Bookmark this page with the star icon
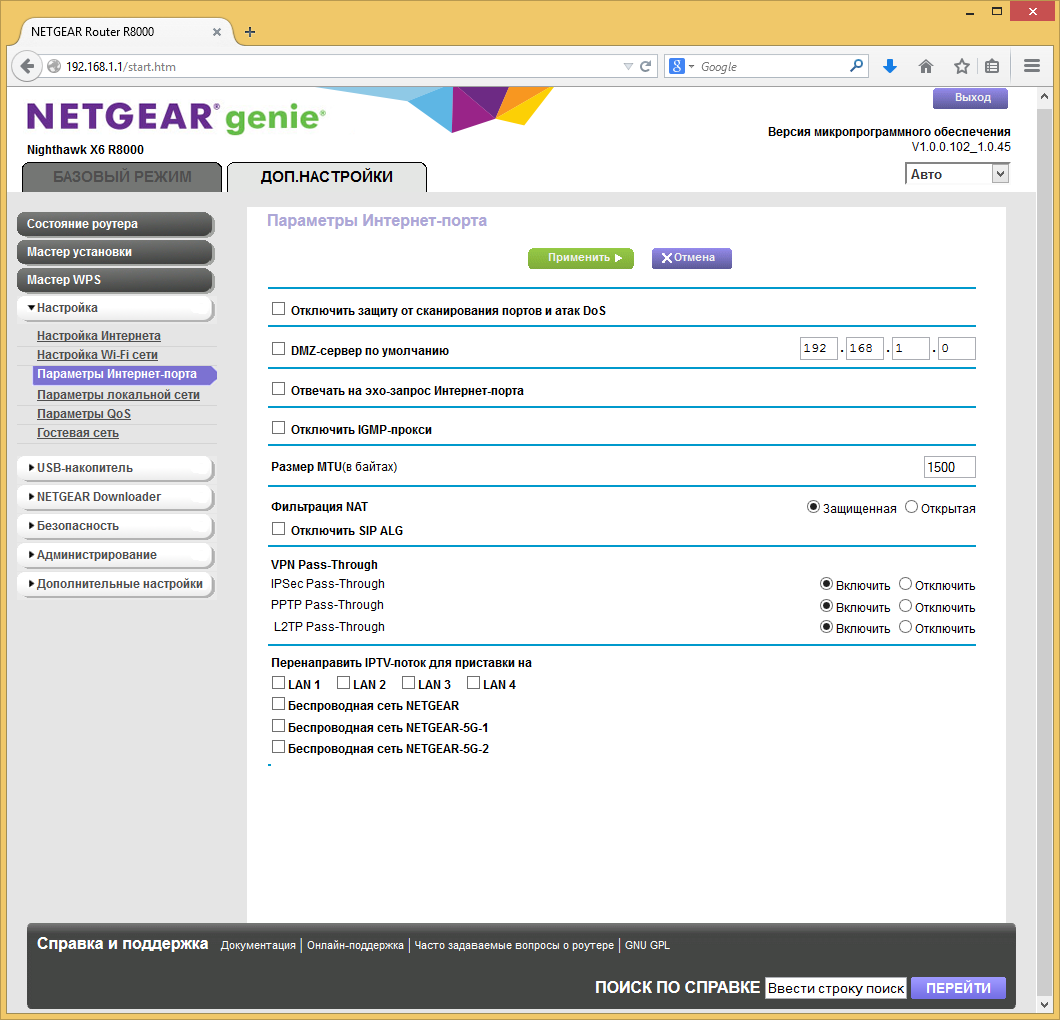The image size is (1060, 1020). pyautogui.click(x=961, y=66)
